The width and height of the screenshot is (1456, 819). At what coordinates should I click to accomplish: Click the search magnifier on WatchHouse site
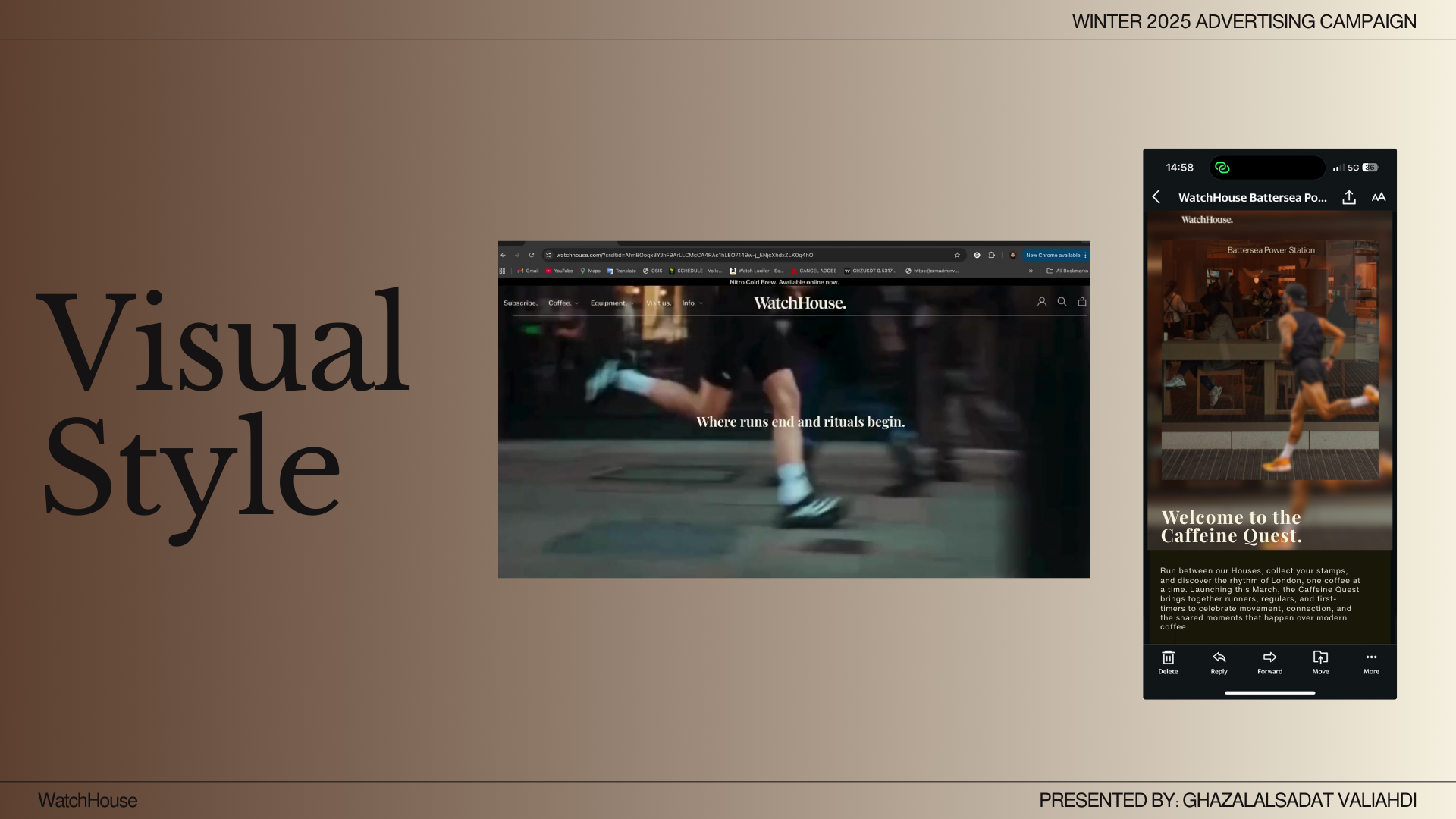(x=1062, y=302)
